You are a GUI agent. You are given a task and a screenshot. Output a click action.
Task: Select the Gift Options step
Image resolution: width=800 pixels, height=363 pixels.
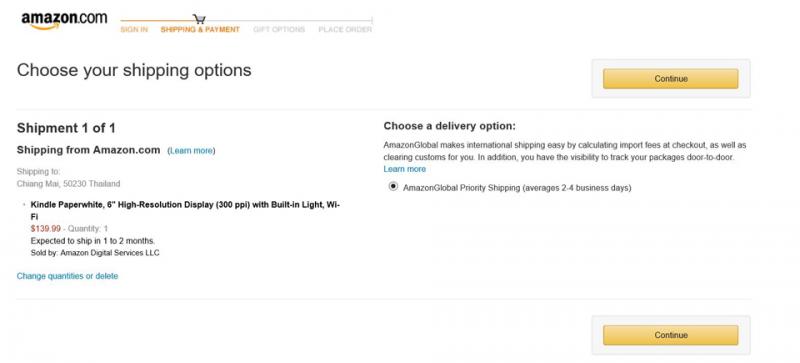click(279, 30)
